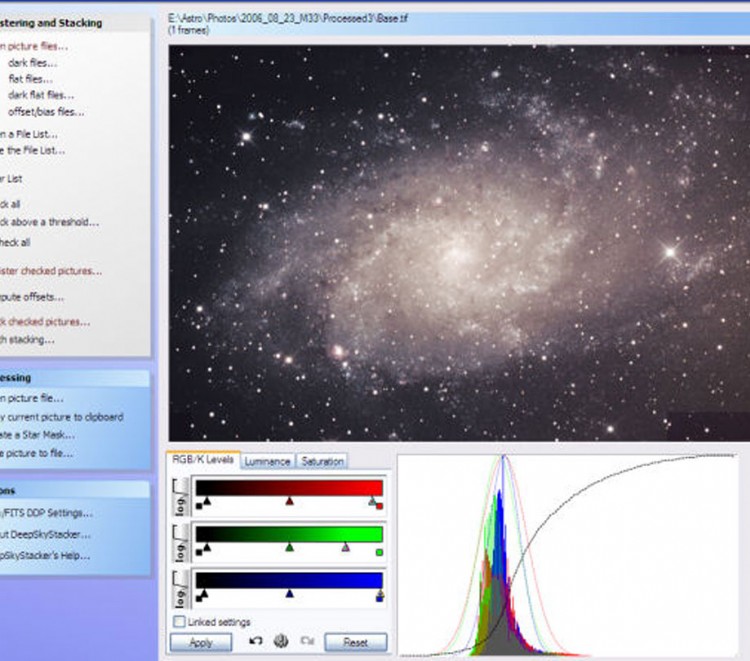Click the Apply button
The height and width of the screenshot is (661, 750).
tap(201, 642)
